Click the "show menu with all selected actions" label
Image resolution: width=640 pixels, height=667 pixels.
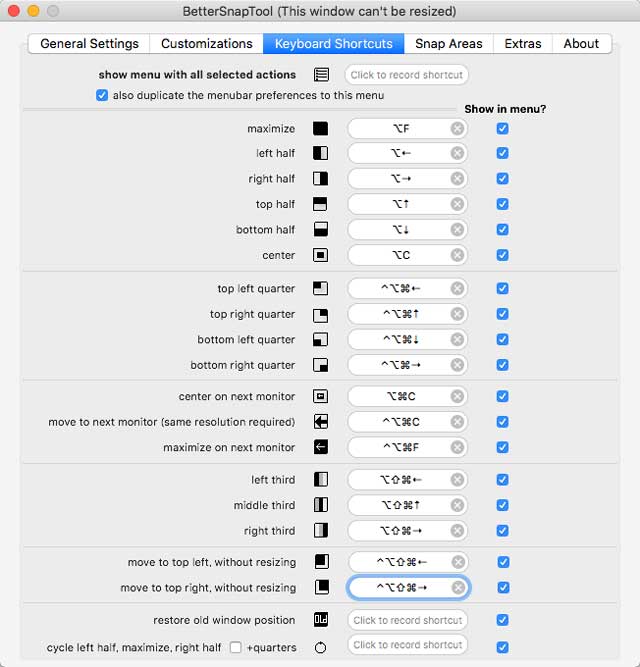pos(197,75)
